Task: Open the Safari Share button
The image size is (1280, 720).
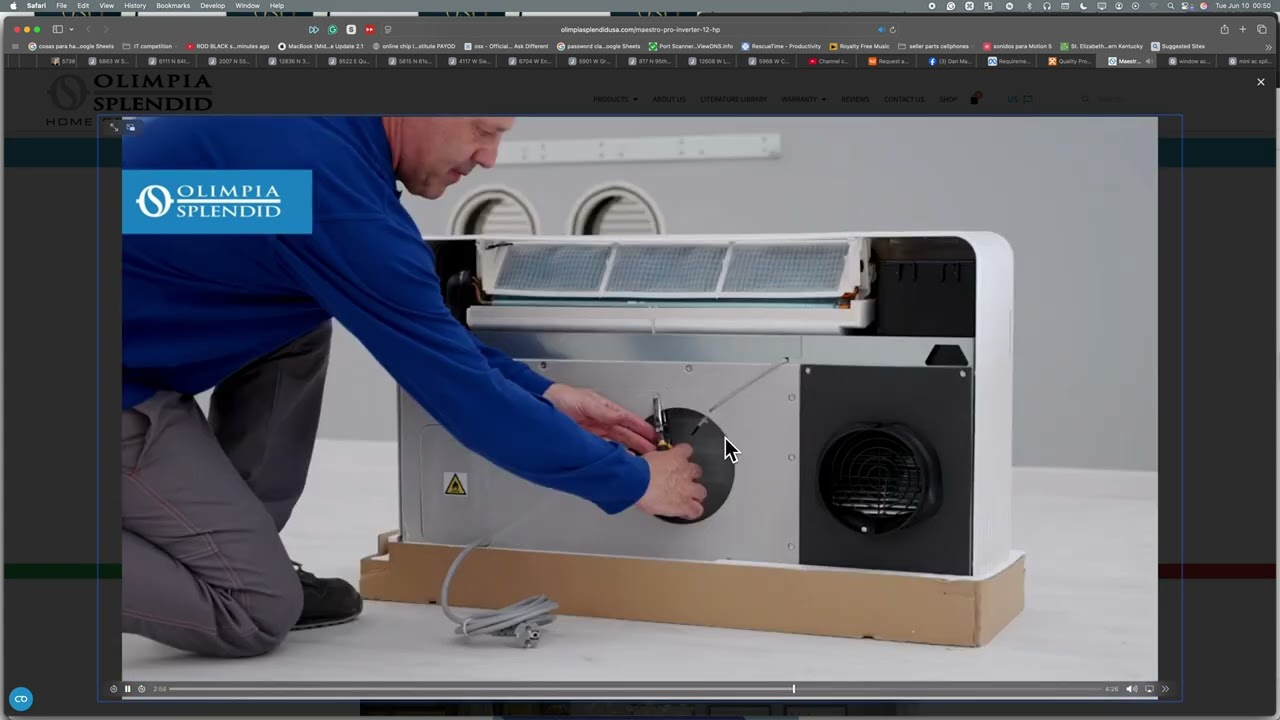Action: pos(1224,29)
